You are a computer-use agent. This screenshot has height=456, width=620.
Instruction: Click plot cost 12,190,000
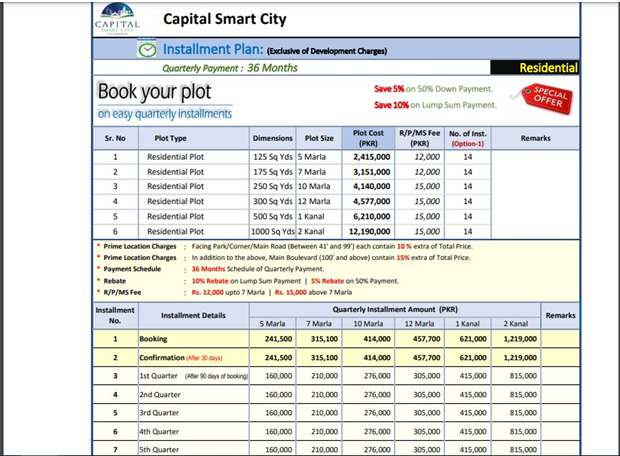369,232
